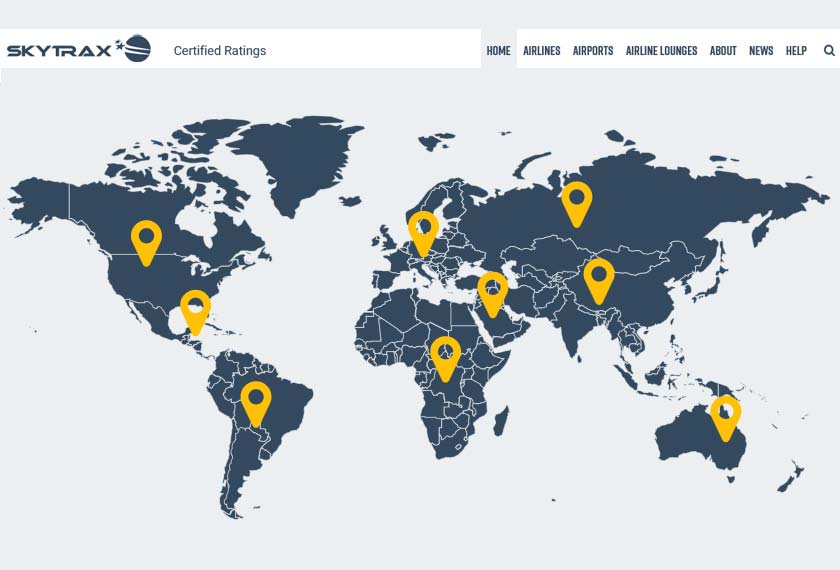Click the Certified Ratings title text

[220, 50]
